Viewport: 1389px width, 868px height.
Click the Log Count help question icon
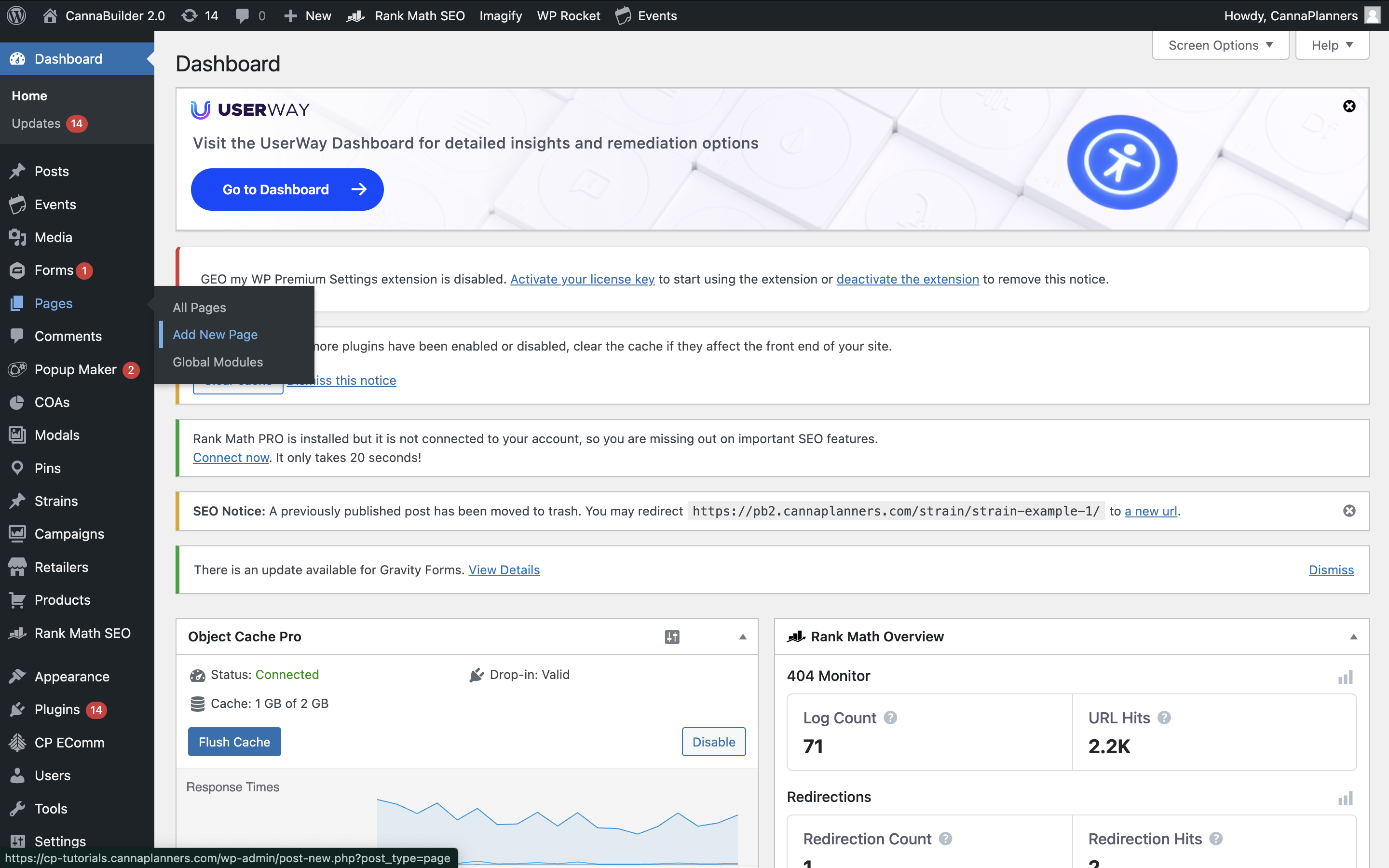(x=890, y=718)
